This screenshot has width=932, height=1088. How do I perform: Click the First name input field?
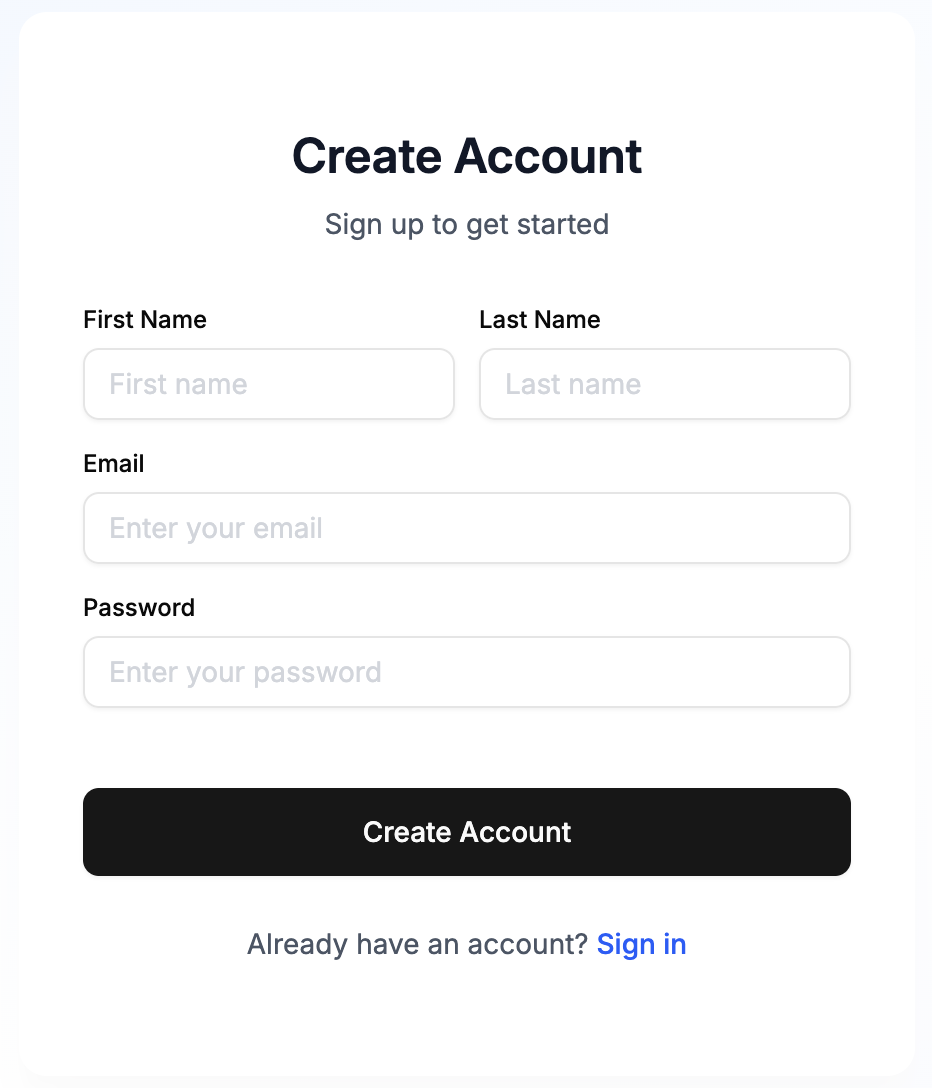pyautogui.click(x=268, y=384)
